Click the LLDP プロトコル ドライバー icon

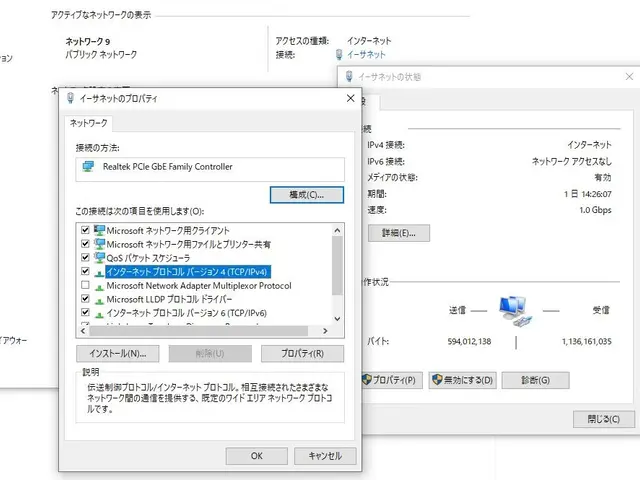tap(99, 300)
